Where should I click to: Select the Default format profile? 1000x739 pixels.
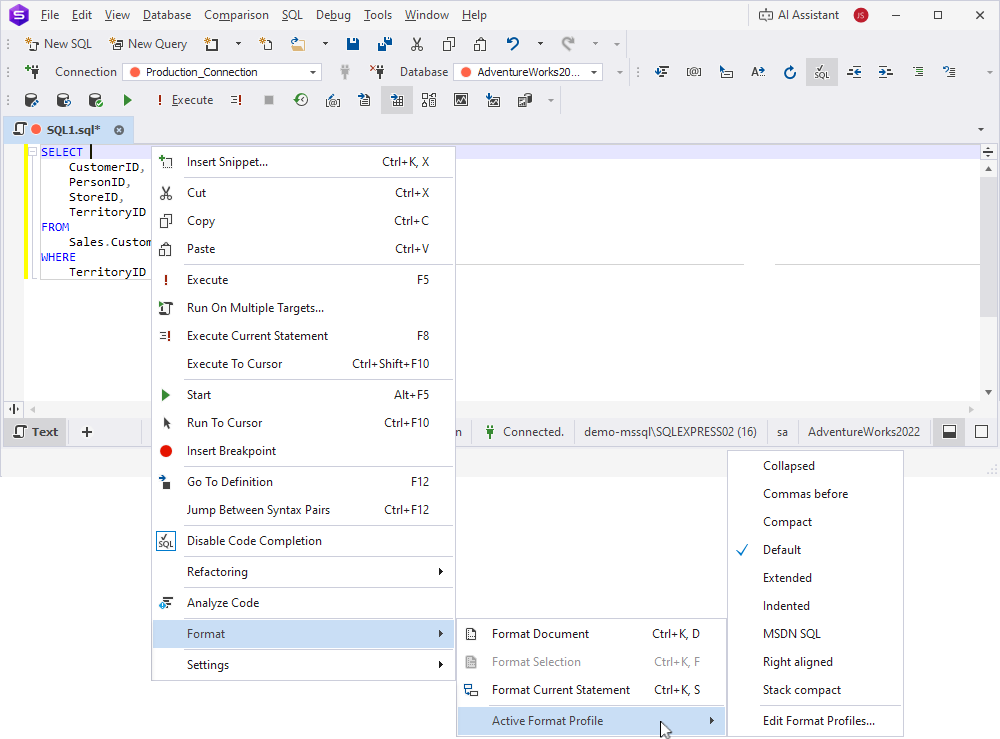(781, 550)
